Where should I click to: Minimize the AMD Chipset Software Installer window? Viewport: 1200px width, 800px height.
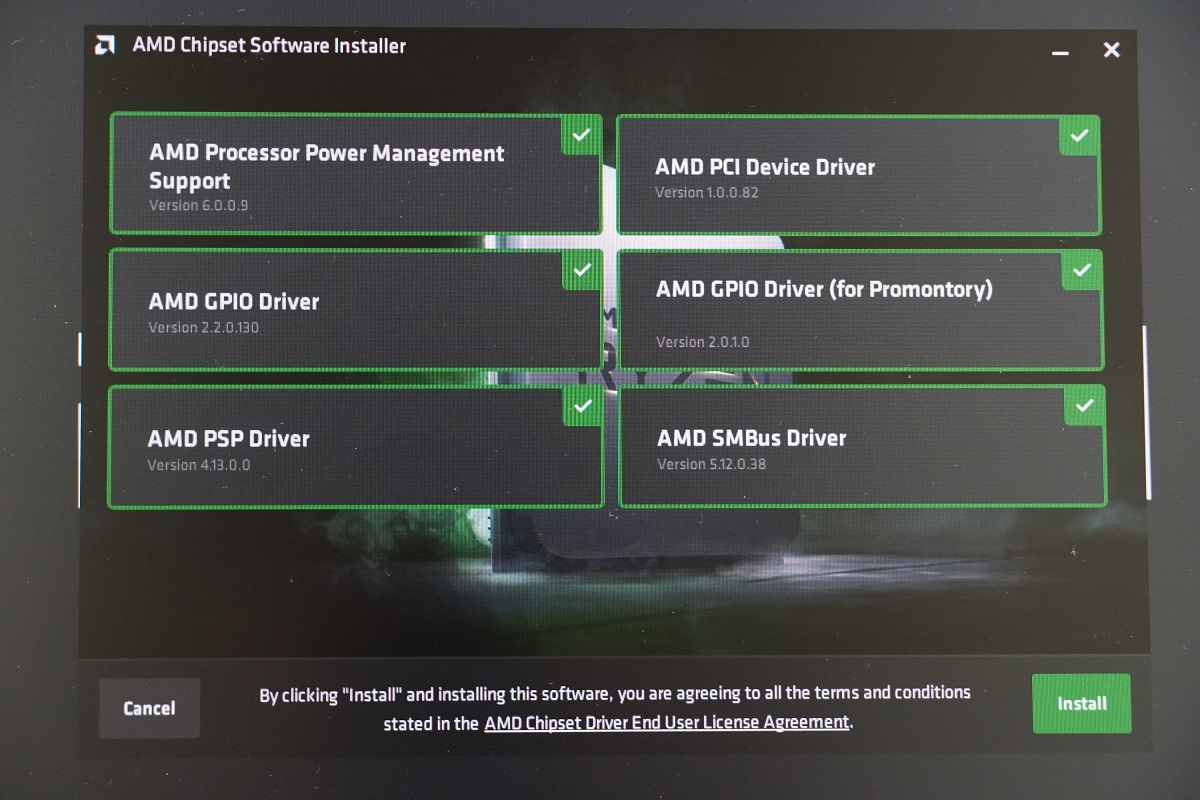(x=1061, y=51)
